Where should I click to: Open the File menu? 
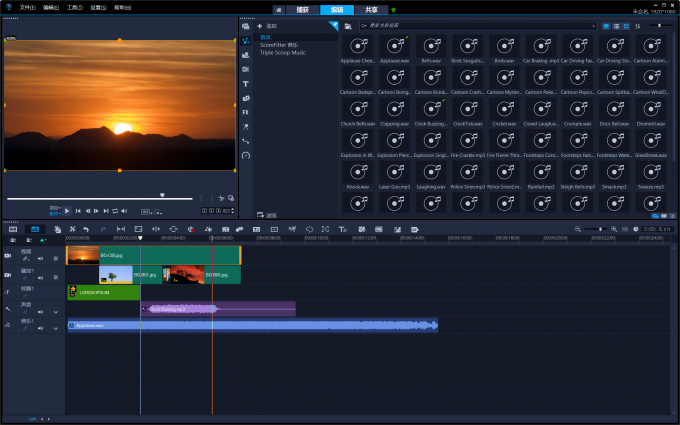click(x=27, y=8)
